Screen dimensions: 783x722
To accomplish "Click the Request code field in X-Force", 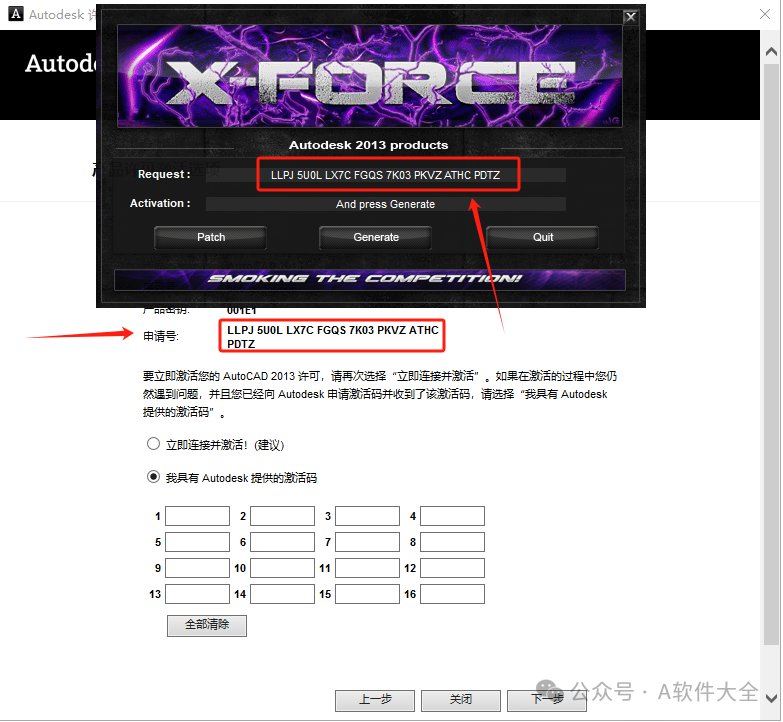I will pyautogui.click(x=386, y=175).
